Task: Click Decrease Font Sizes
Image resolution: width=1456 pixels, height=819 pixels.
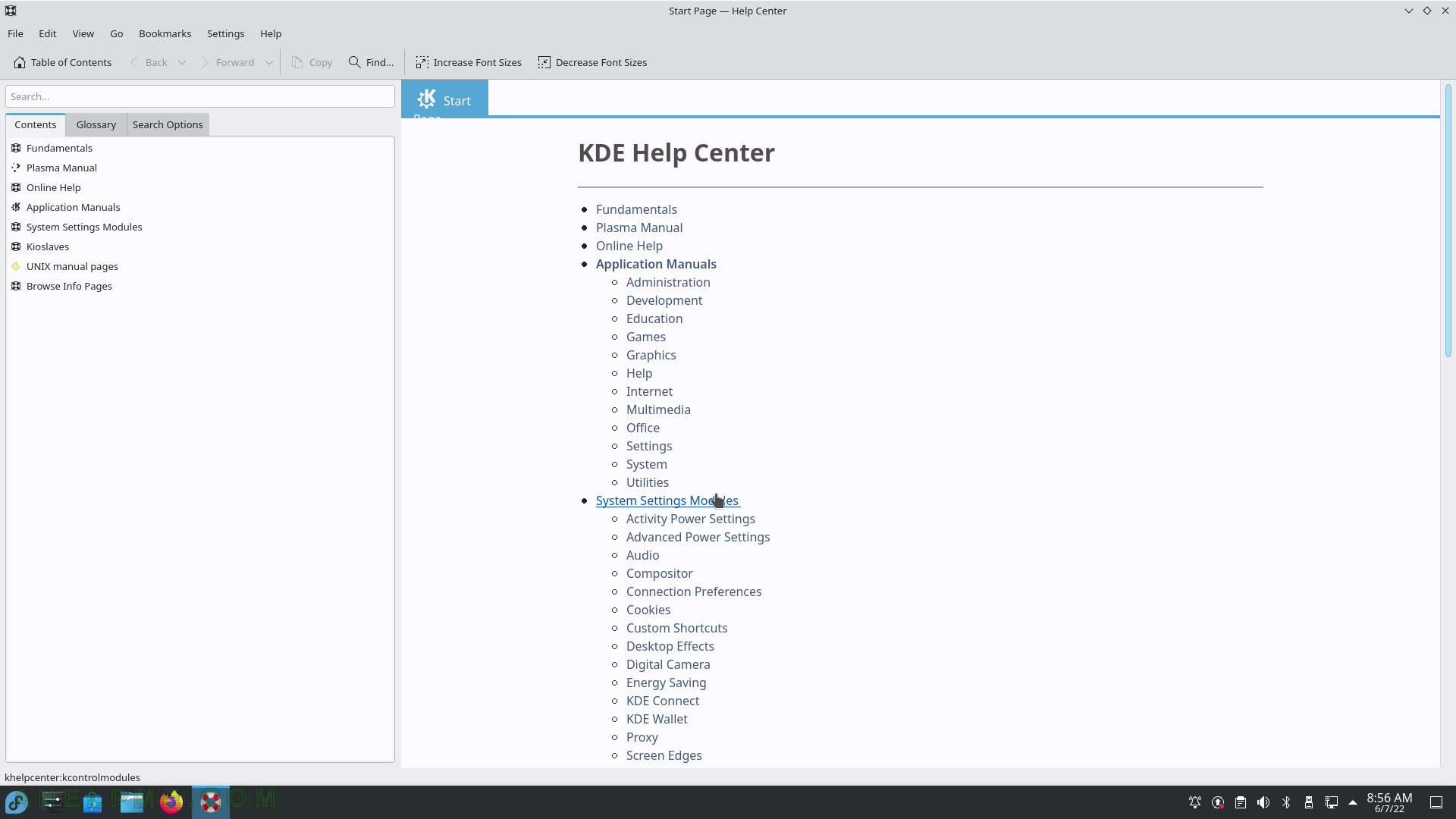Action: pos(592,62)
